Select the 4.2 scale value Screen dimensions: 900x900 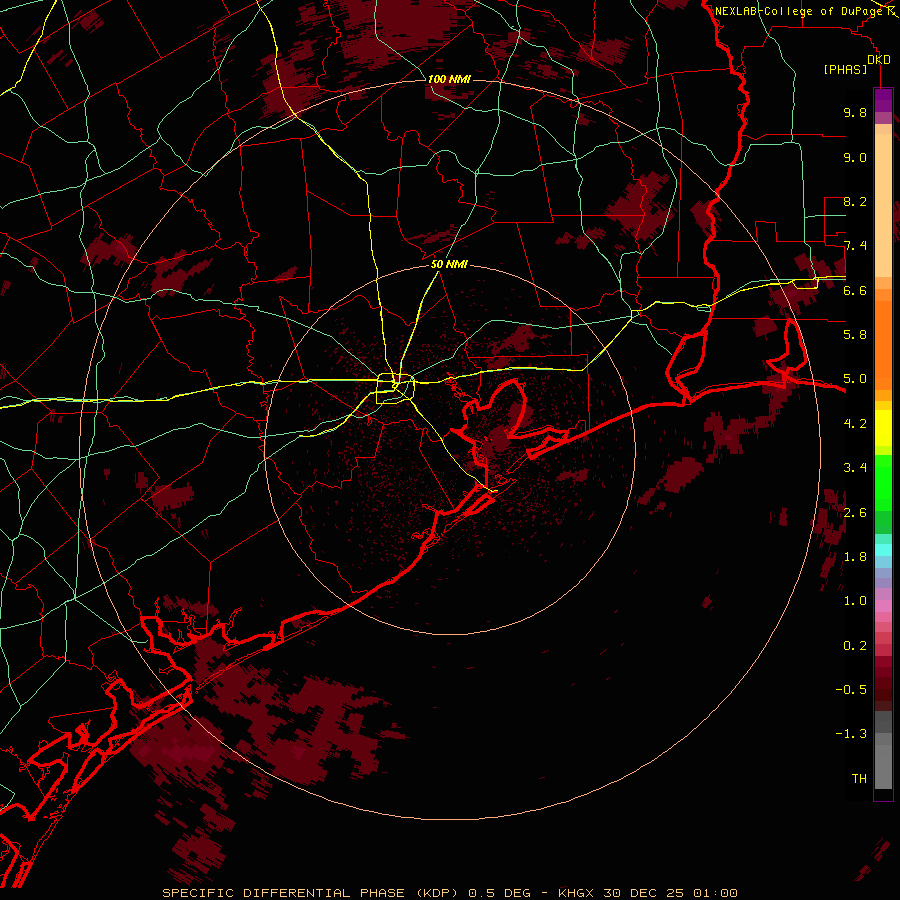855,424
